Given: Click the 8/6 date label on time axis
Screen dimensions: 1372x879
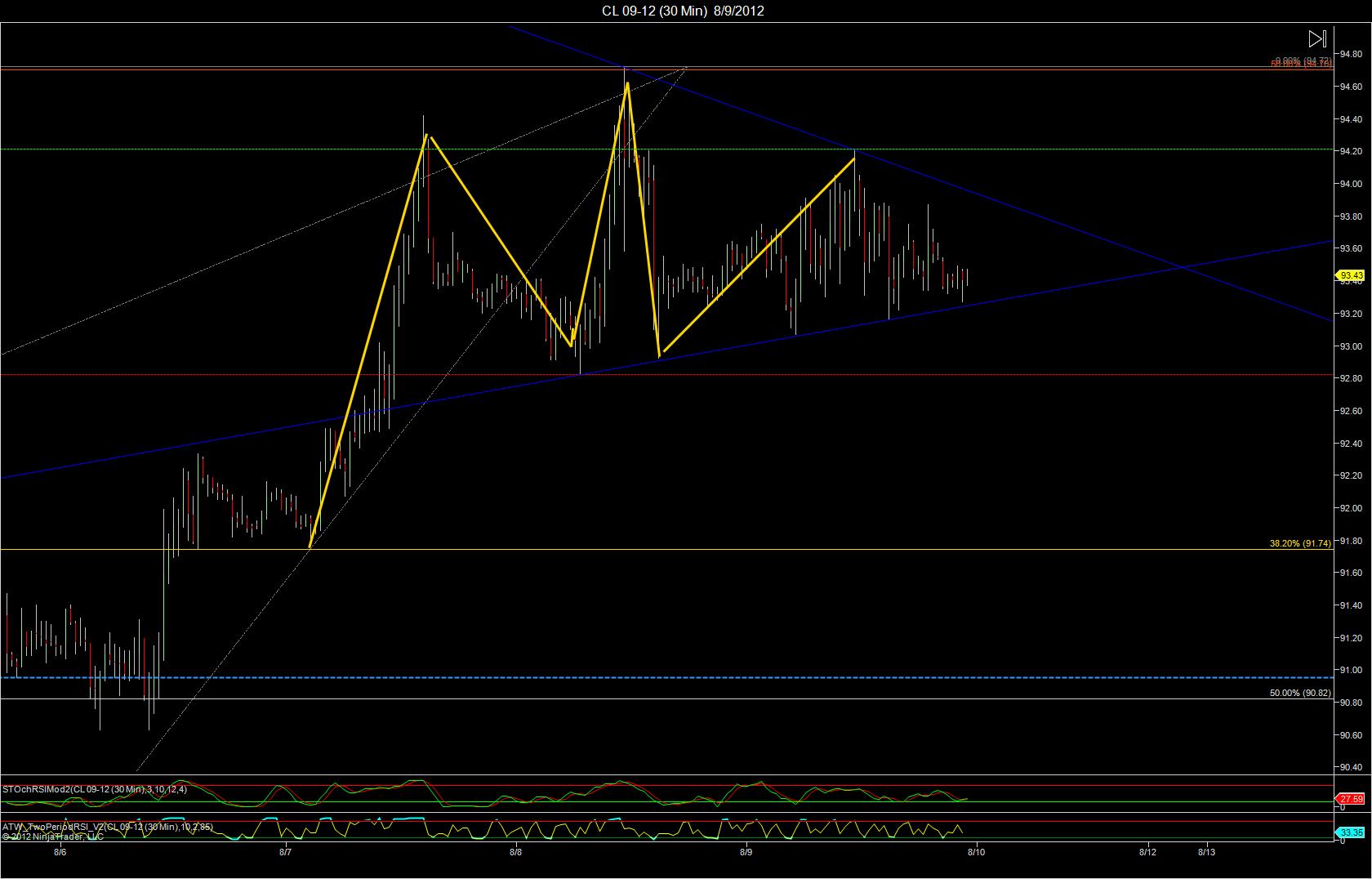Looking at the screenshot, I should coord(60,852).
